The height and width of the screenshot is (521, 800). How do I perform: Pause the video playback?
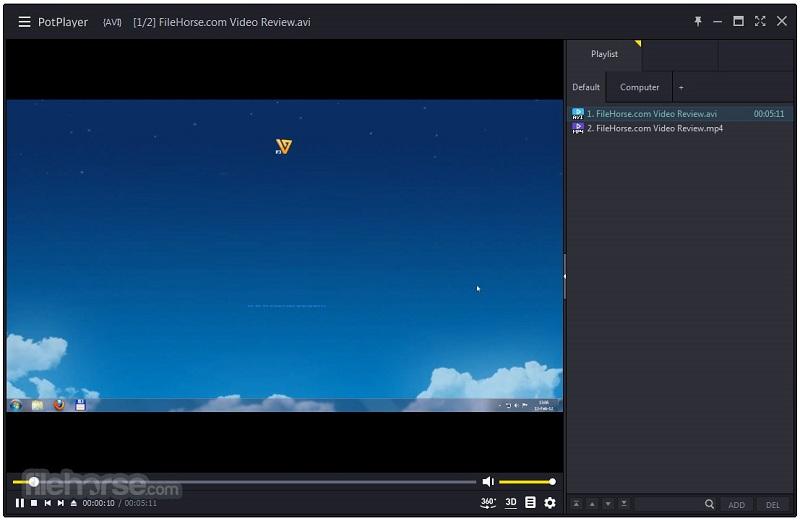point(20,503)
